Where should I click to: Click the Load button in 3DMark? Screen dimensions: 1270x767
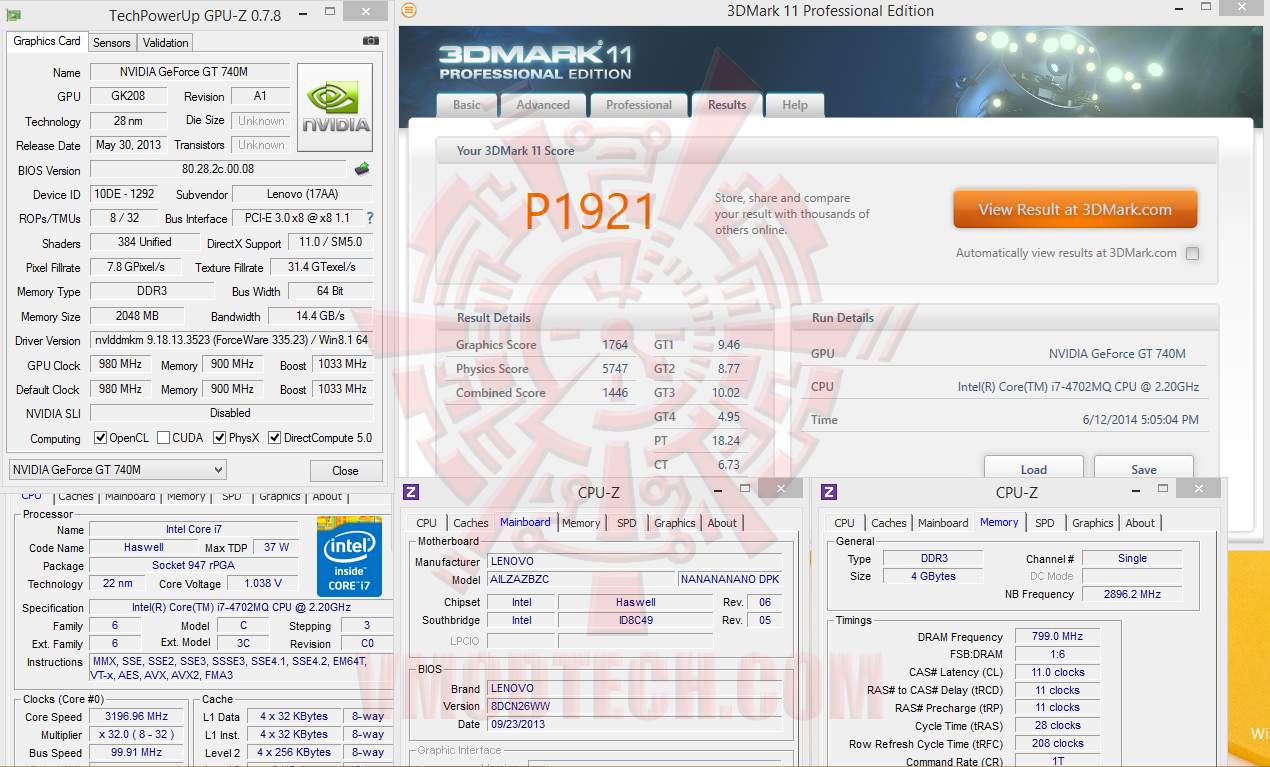coord(1034,469)
